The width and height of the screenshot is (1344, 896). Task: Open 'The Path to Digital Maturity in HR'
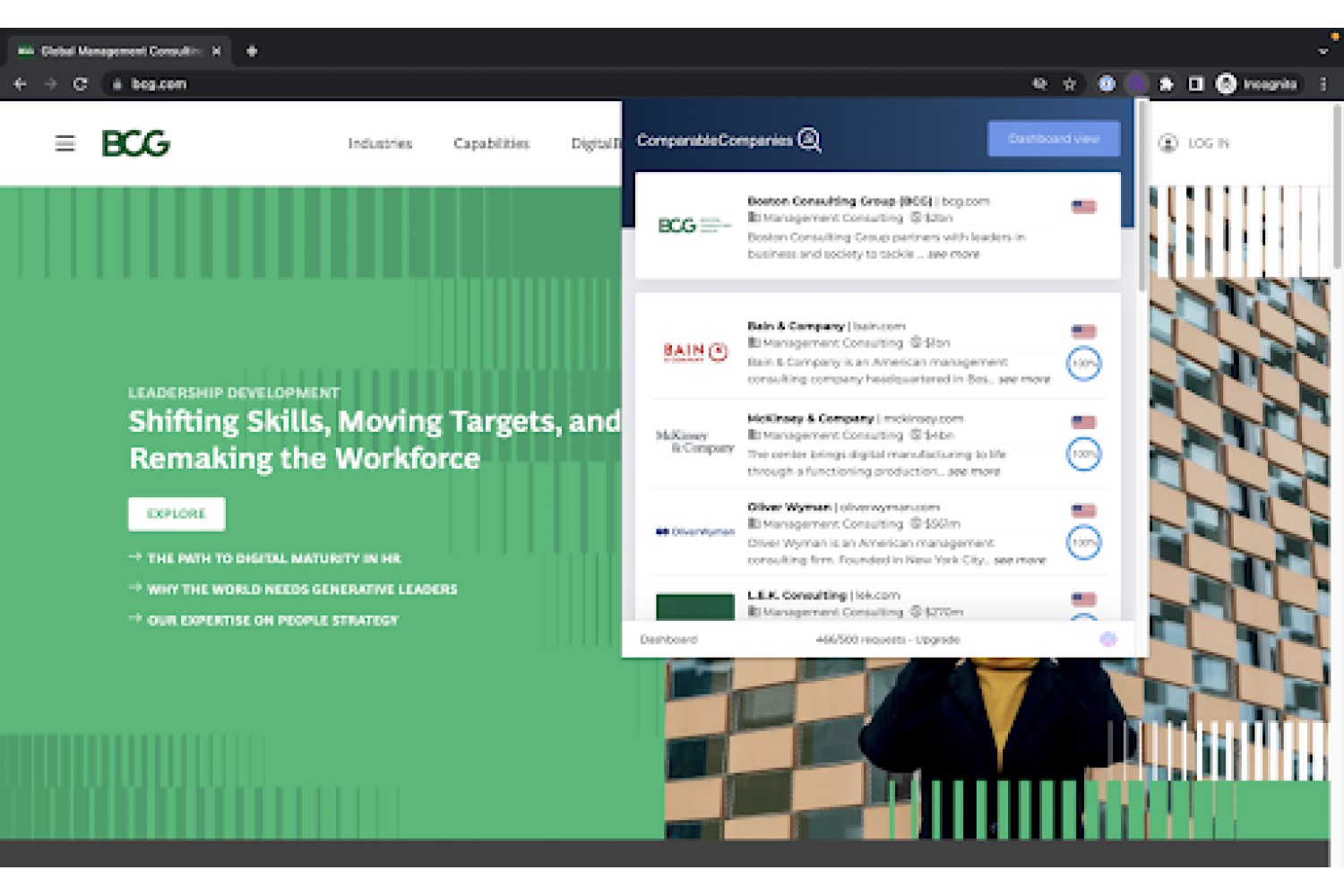274,558
